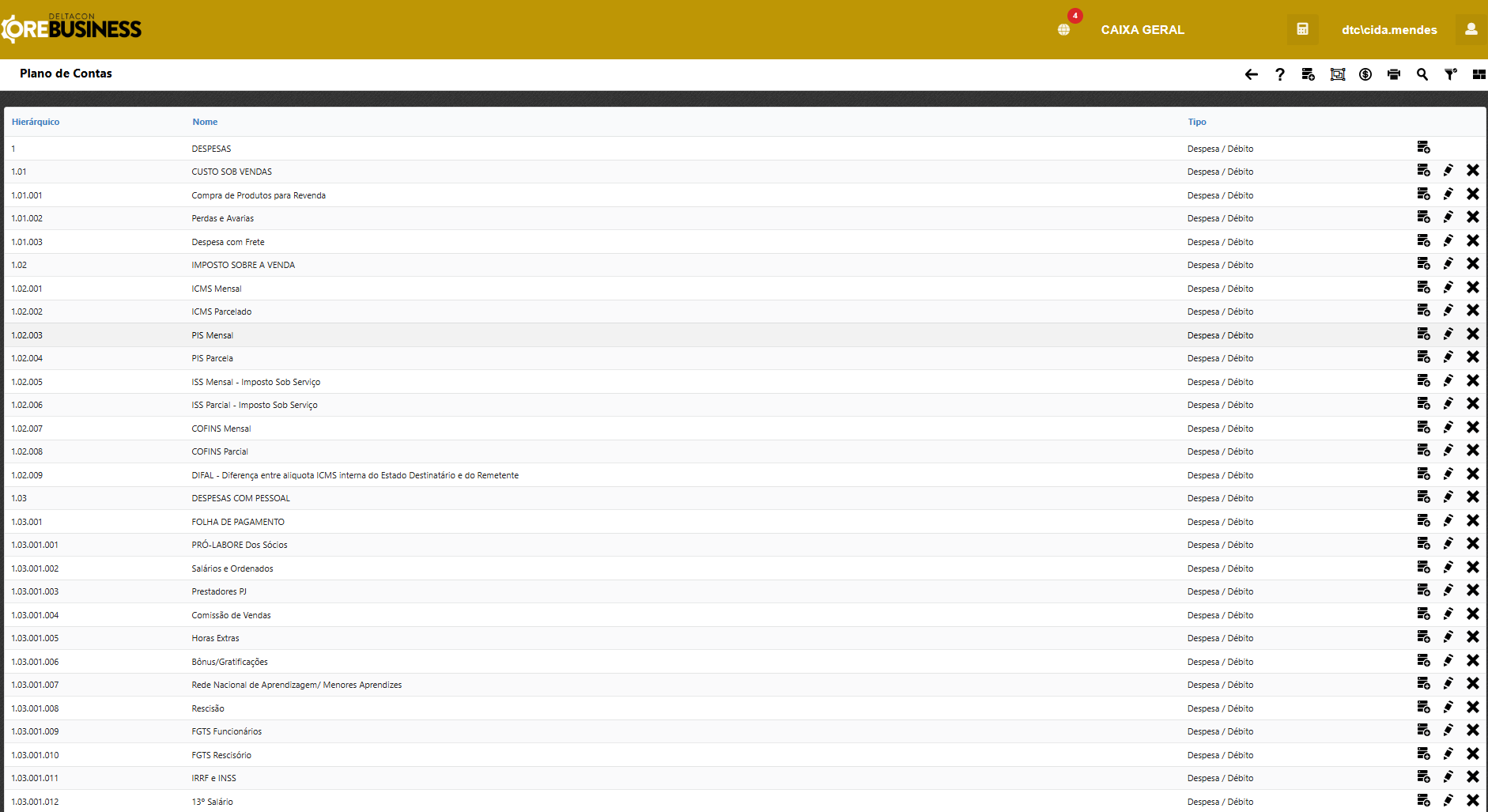Sort by the Nome column header

coord(205,122)
